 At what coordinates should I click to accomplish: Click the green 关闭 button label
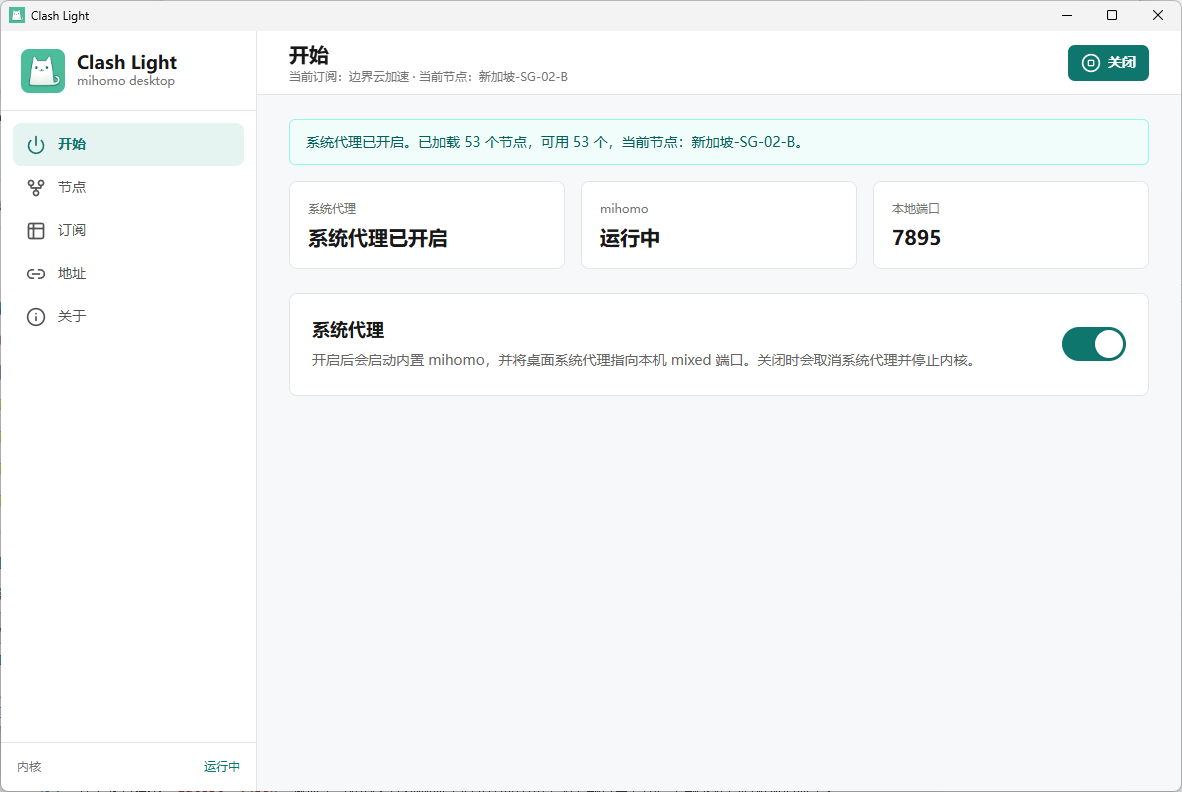point(1122,63)
